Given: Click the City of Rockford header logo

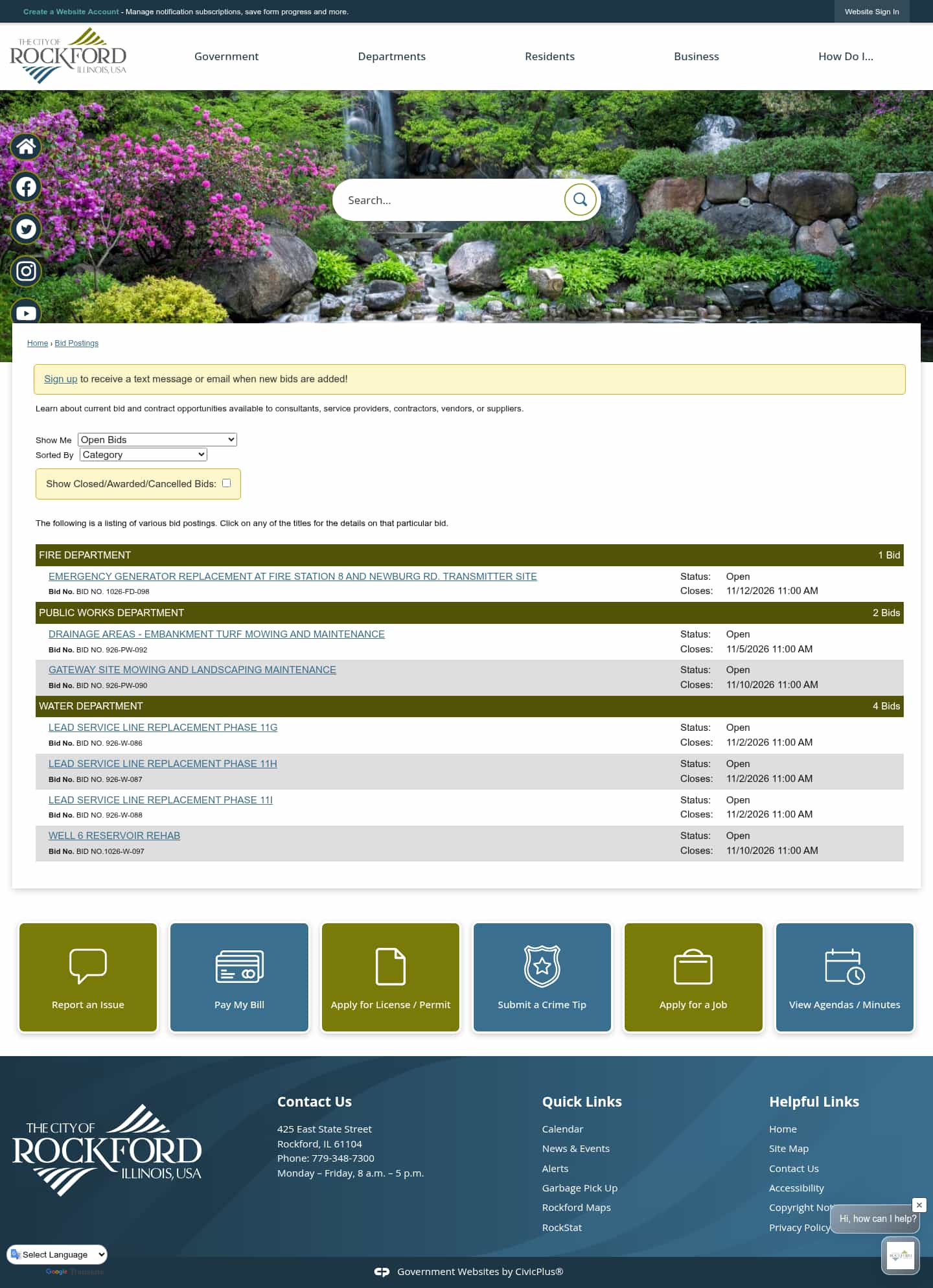Looking at the screenshot, I should coord(68,56).
